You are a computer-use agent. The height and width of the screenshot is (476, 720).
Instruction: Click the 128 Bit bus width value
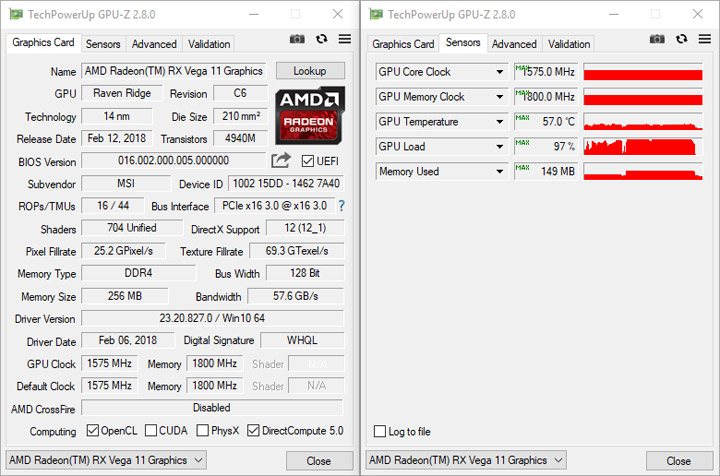(305, 273)
